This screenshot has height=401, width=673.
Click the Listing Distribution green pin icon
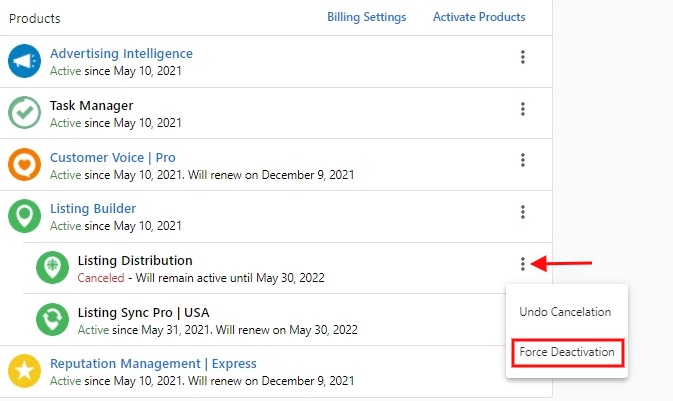52,268
